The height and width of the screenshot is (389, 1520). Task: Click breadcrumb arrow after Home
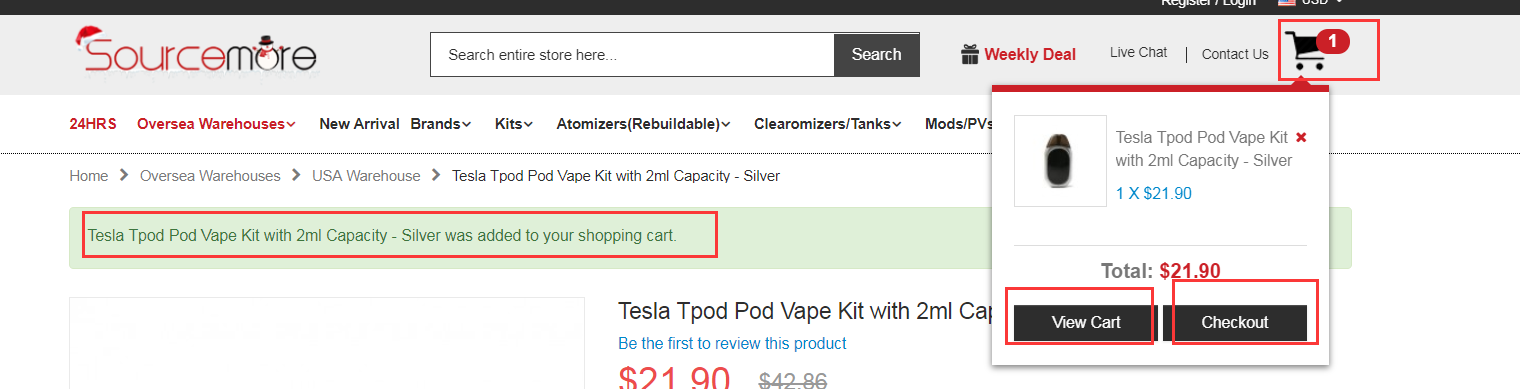[x=124, y=175]
